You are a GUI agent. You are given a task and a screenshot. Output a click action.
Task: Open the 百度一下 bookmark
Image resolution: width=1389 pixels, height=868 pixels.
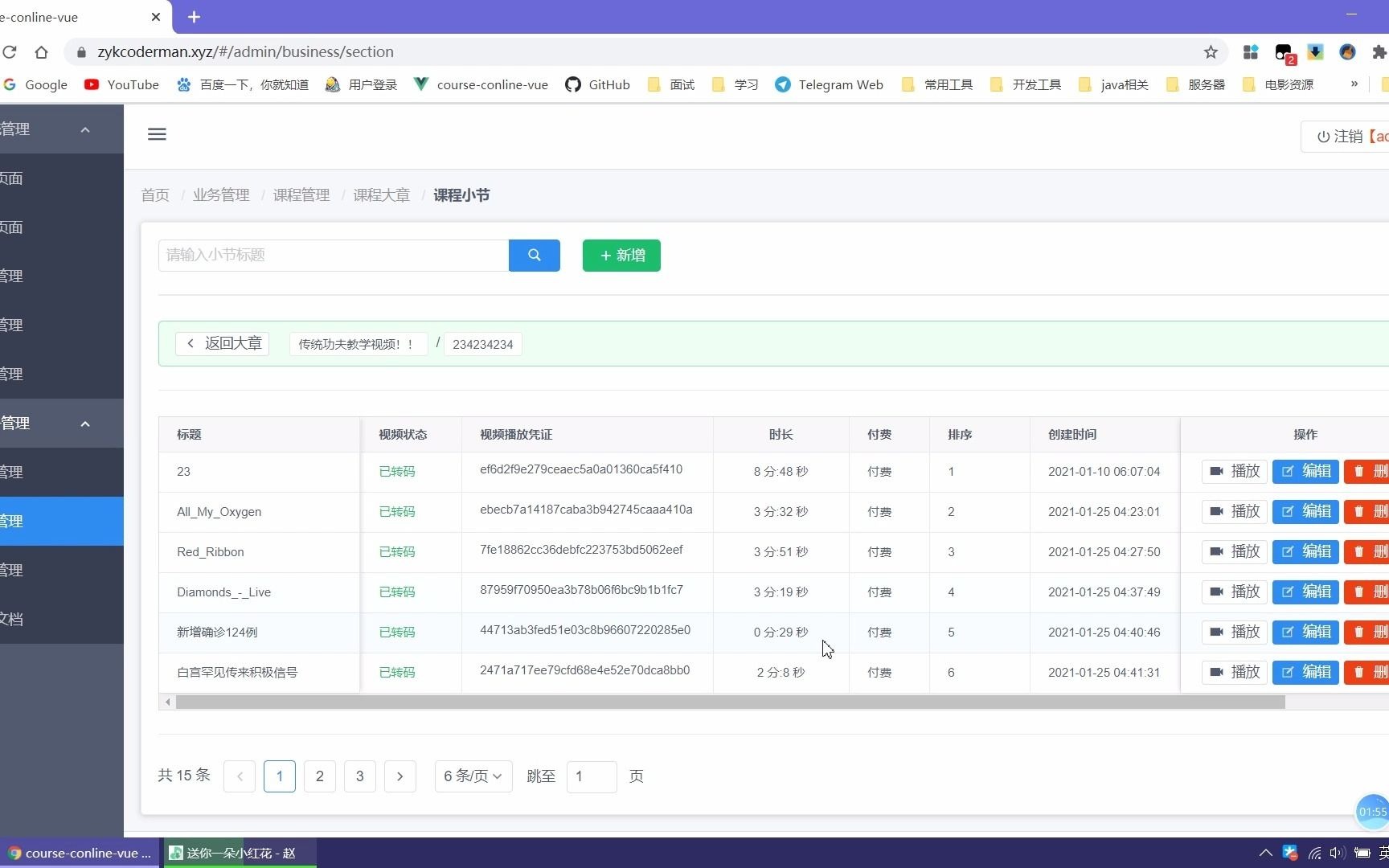click(243, 84)
